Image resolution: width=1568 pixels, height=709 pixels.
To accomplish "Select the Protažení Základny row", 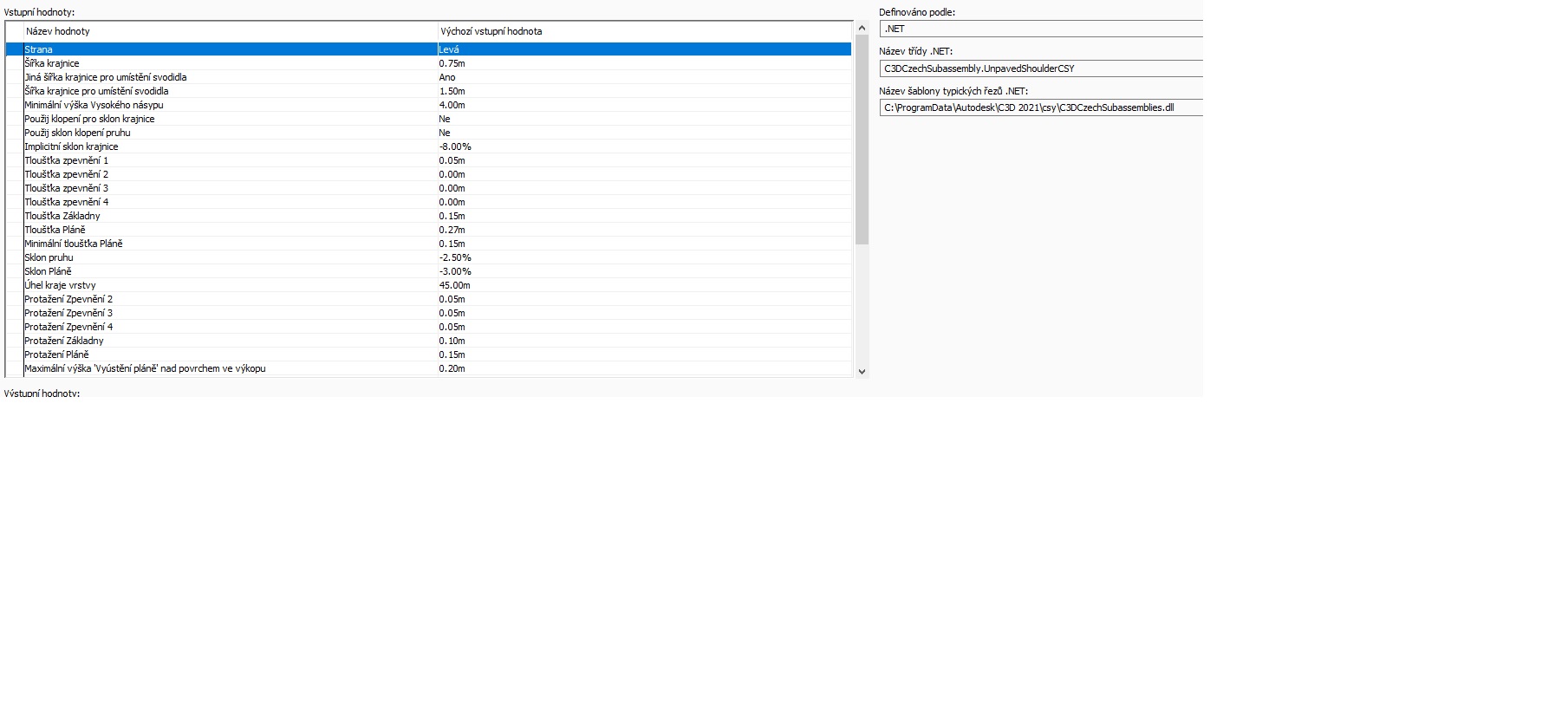I will click(x=64, y=341).
